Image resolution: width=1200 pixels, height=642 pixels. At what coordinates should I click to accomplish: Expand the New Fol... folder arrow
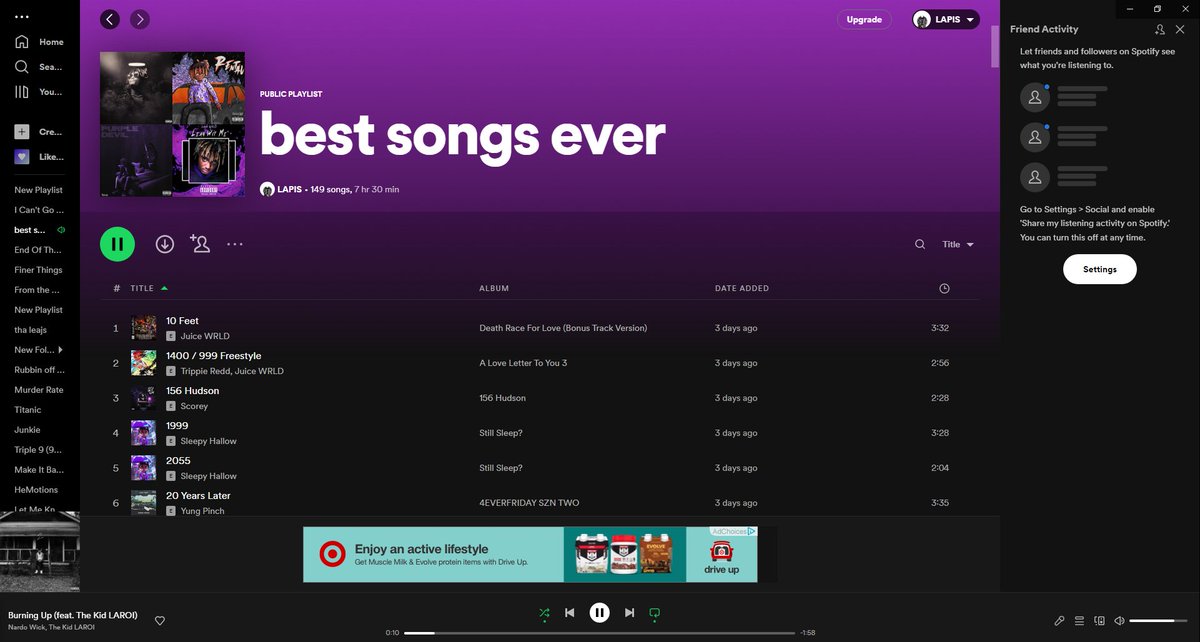61,350
